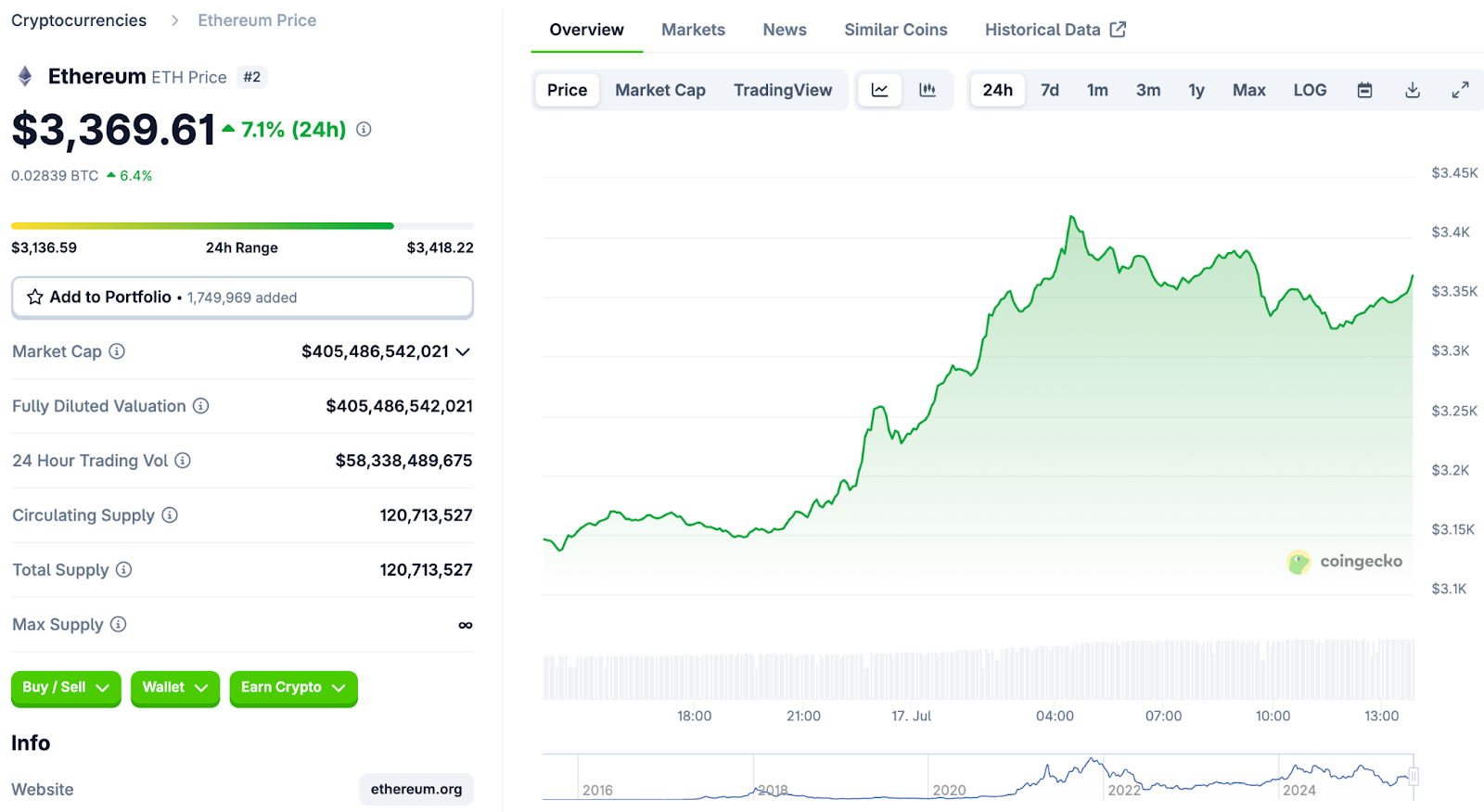Screen dimensions: 1484x812
Task: Visit the ethereum.org website link
Action: click(416, 789)
